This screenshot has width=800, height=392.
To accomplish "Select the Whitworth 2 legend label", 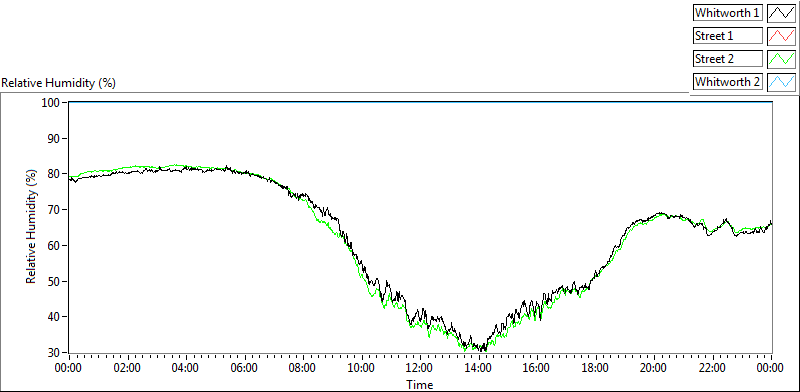I will pos(727,82).
